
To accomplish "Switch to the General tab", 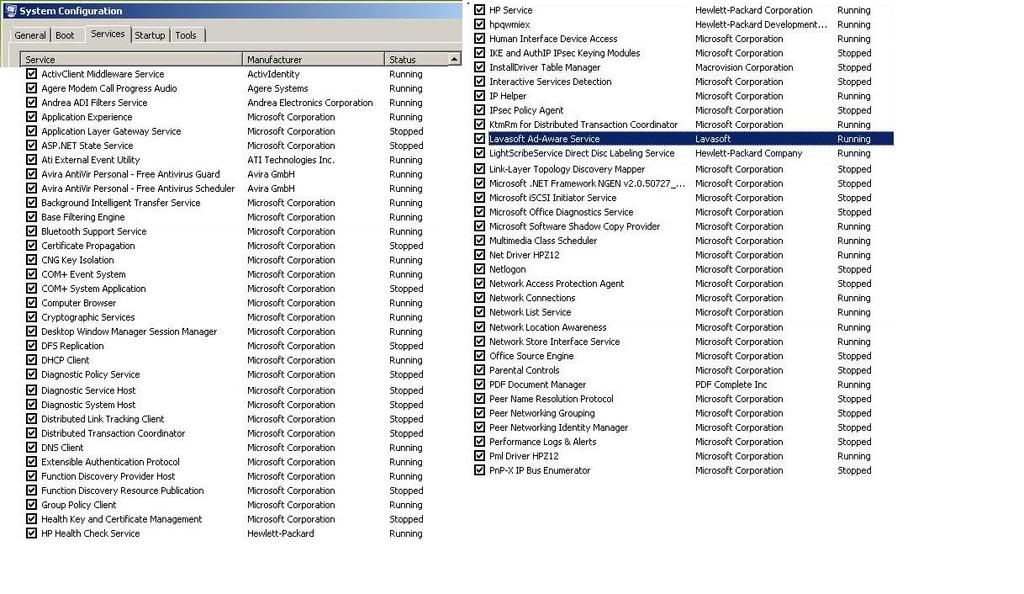I will (x=30, y=35).
